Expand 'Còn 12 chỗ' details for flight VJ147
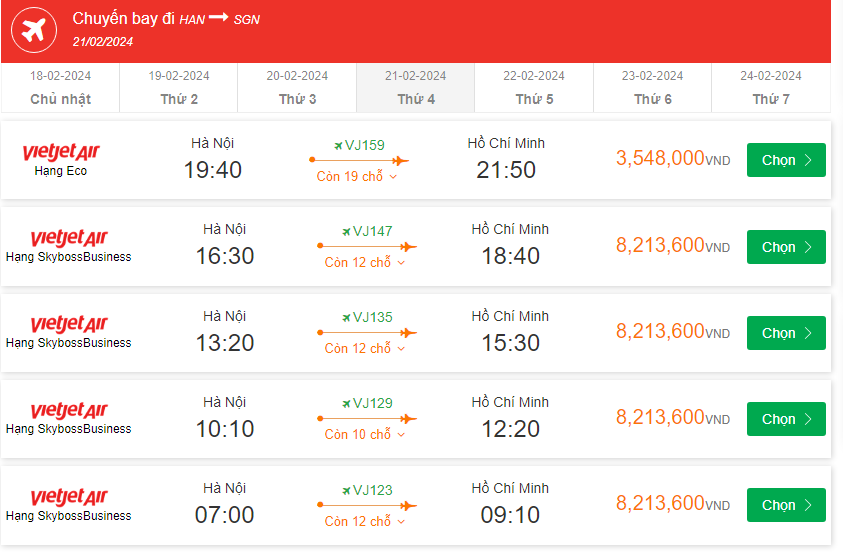The width and height of the screenshot is (843, 555). tap(365, 263)
